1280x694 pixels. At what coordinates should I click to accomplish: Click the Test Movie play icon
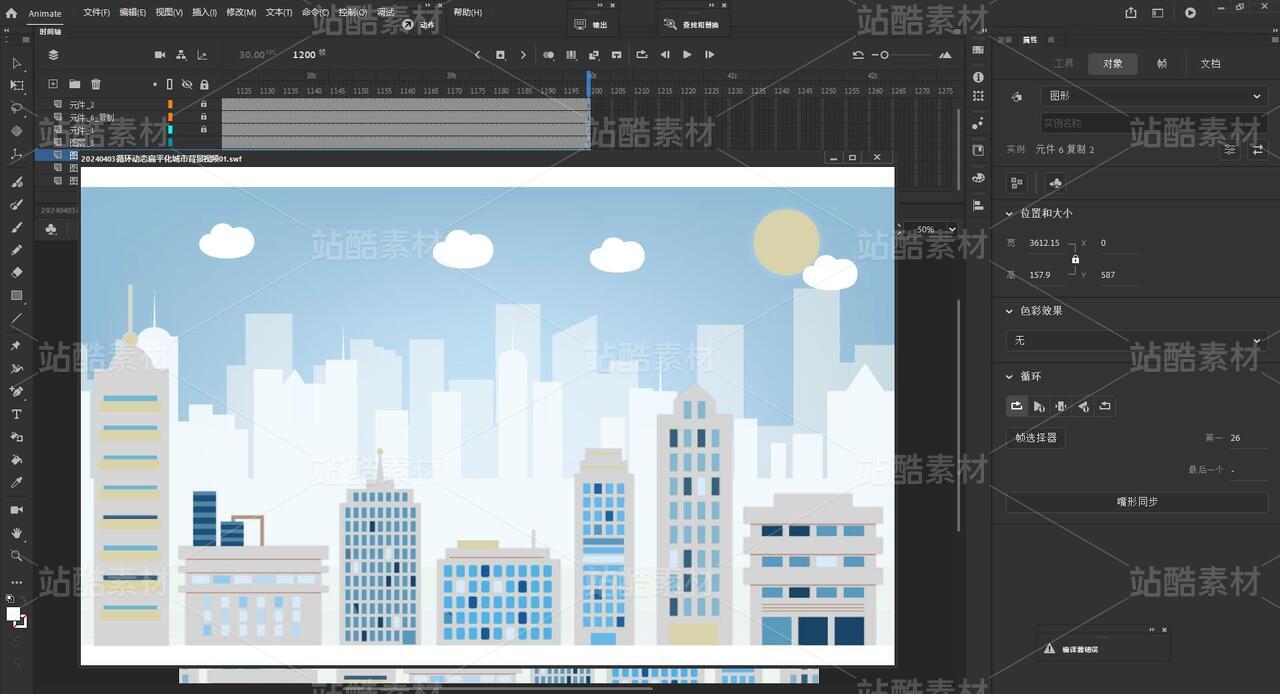[1190, 13]
